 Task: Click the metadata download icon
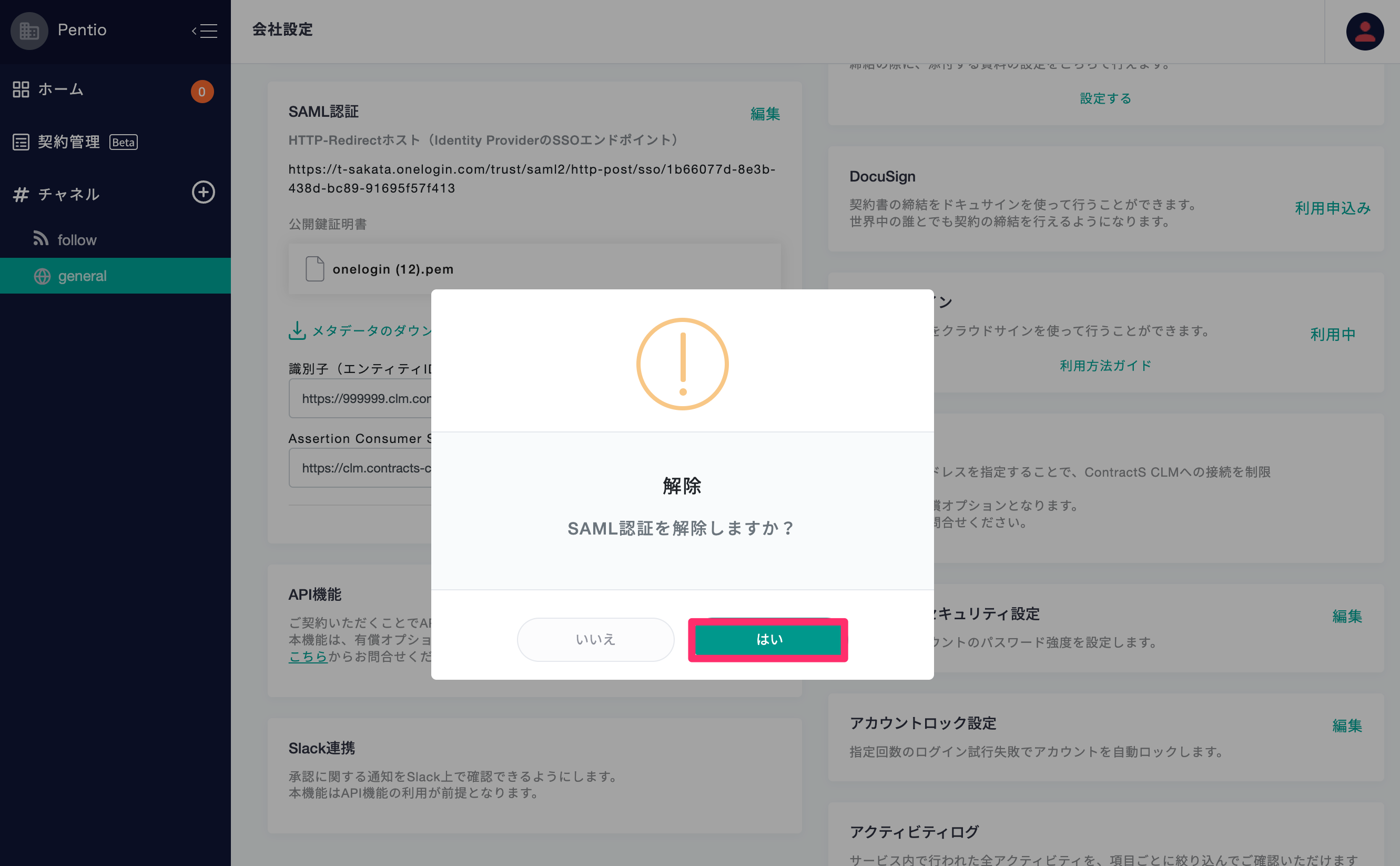pos(297,330)
